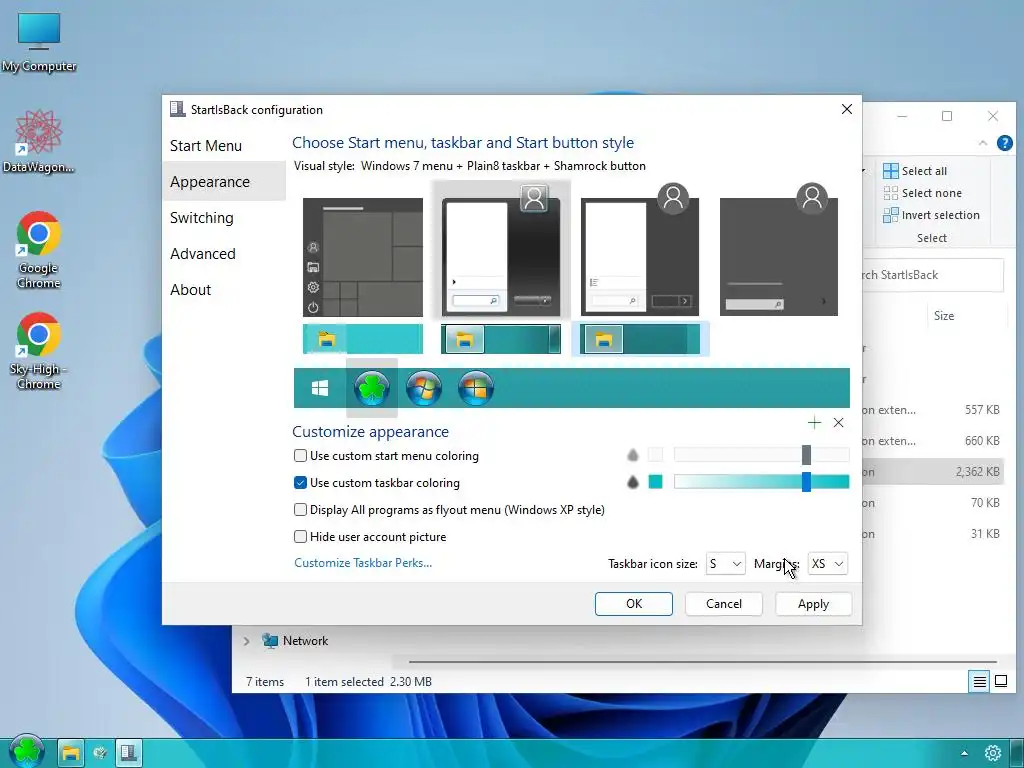1024x768 pixels.
Task: Click StartIsBack configuration taskbar icon
Action: pos(129,753)
